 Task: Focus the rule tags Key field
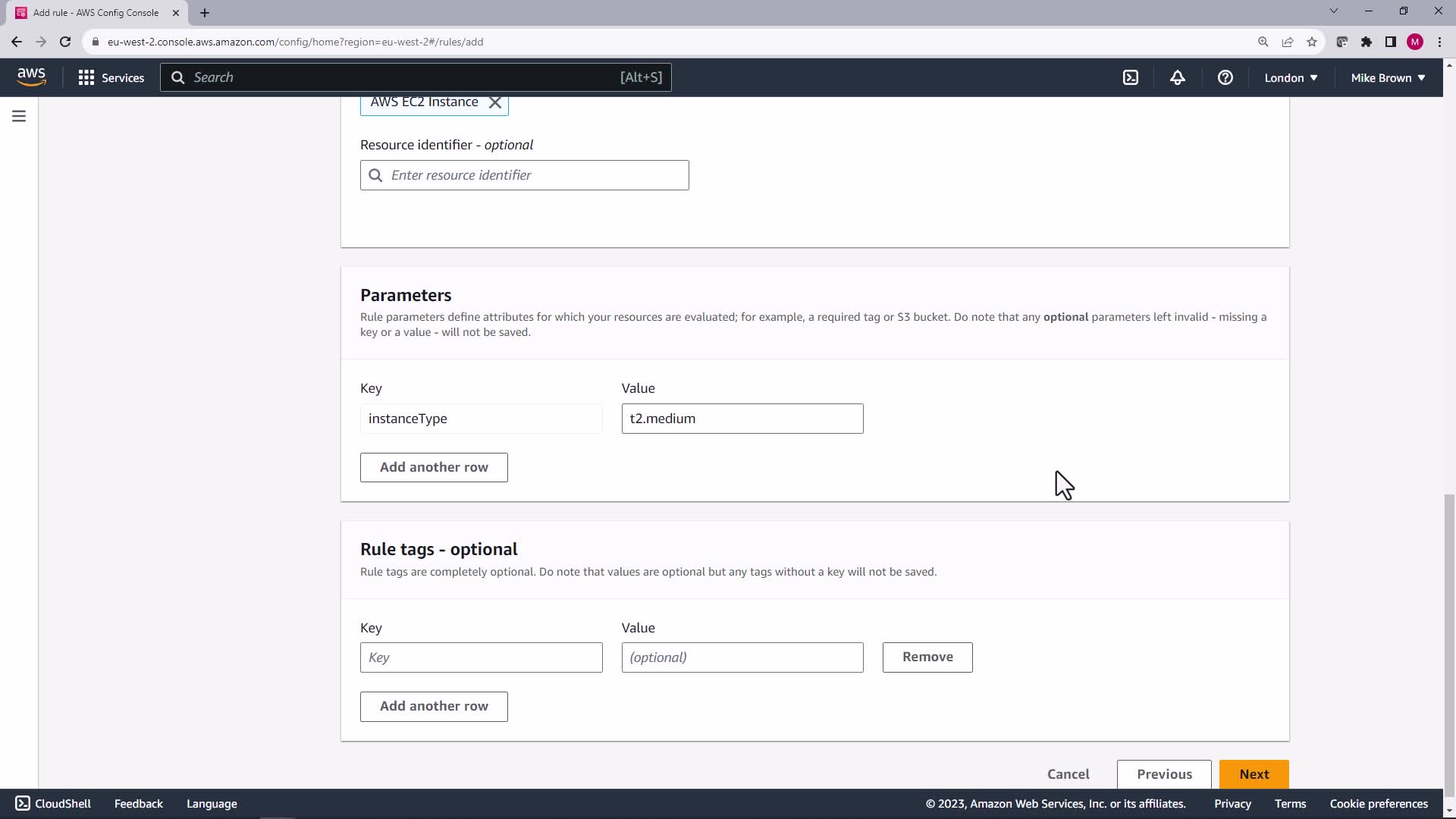[x=481, y=657]
